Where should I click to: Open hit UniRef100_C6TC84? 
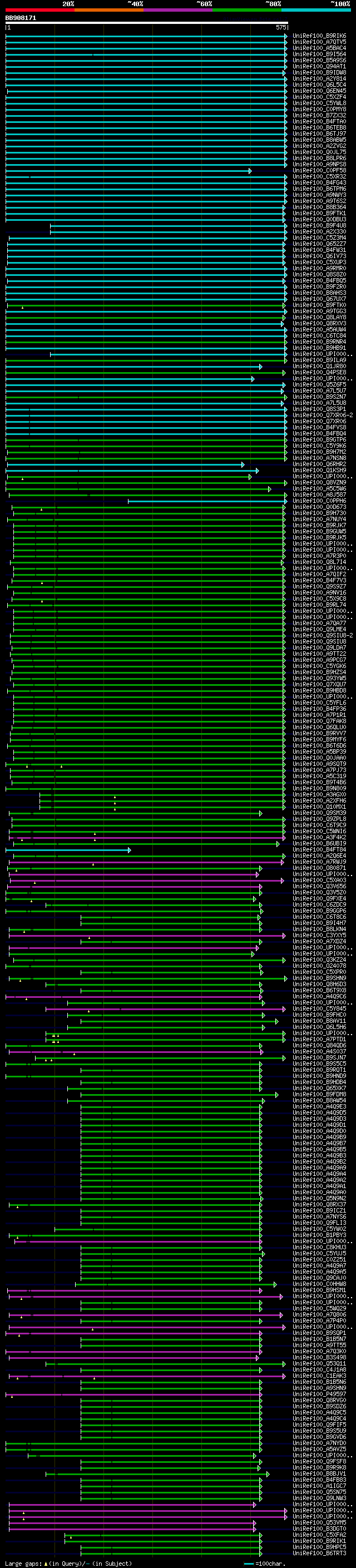[x=319, y=336]
